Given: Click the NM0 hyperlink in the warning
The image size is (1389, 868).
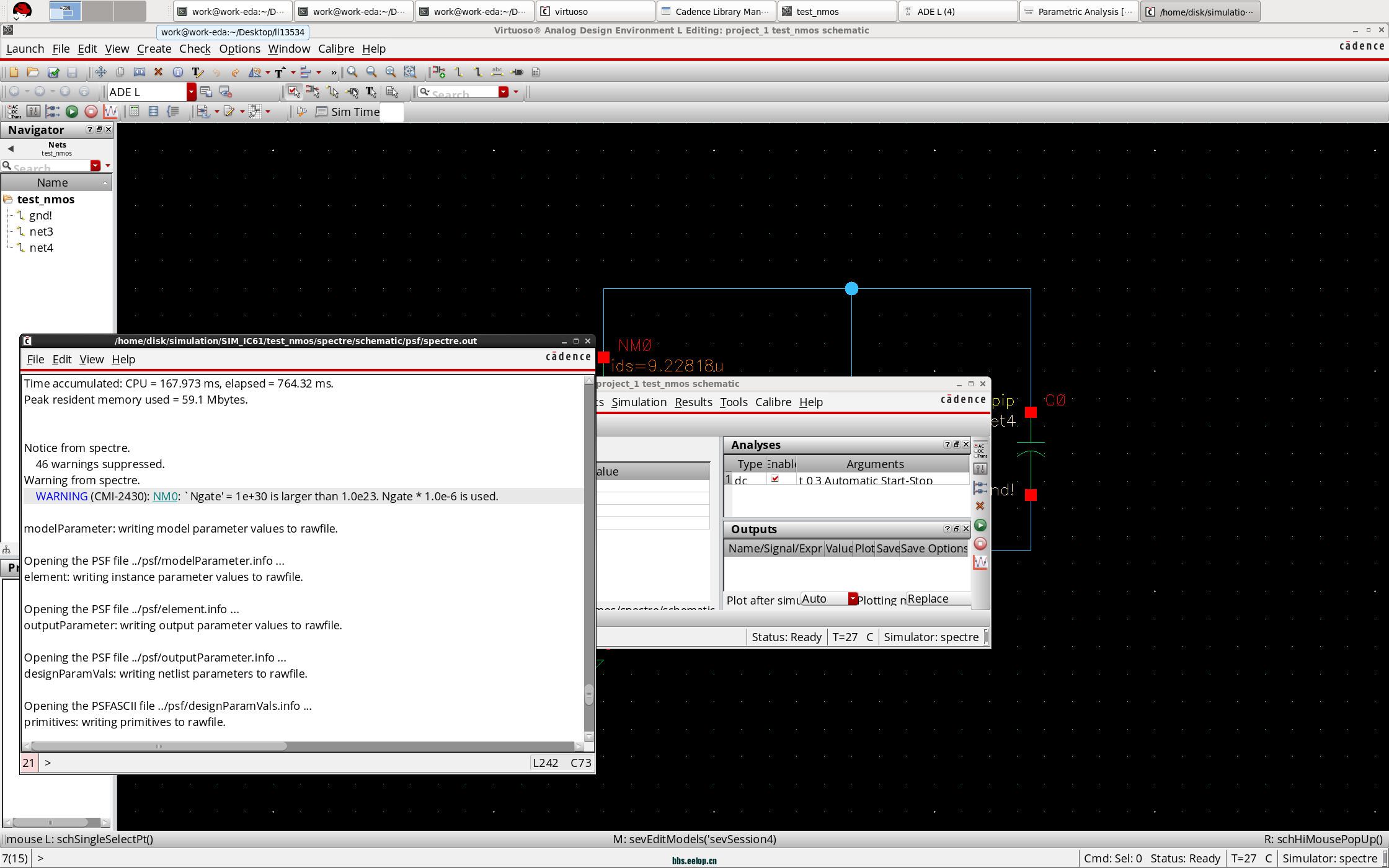Looking at the screenshot, I should pos(165,496).
